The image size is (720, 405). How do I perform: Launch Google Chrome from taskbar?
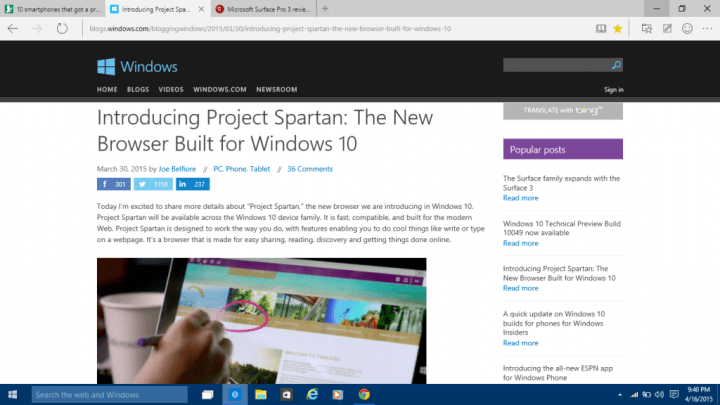tap(364, 394)
